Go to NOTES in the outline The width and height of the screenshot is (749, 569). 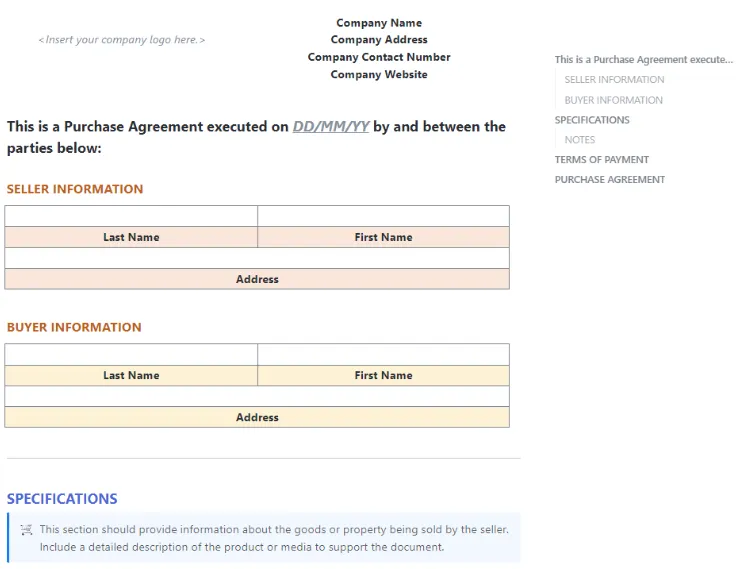(x=579, y=140)
